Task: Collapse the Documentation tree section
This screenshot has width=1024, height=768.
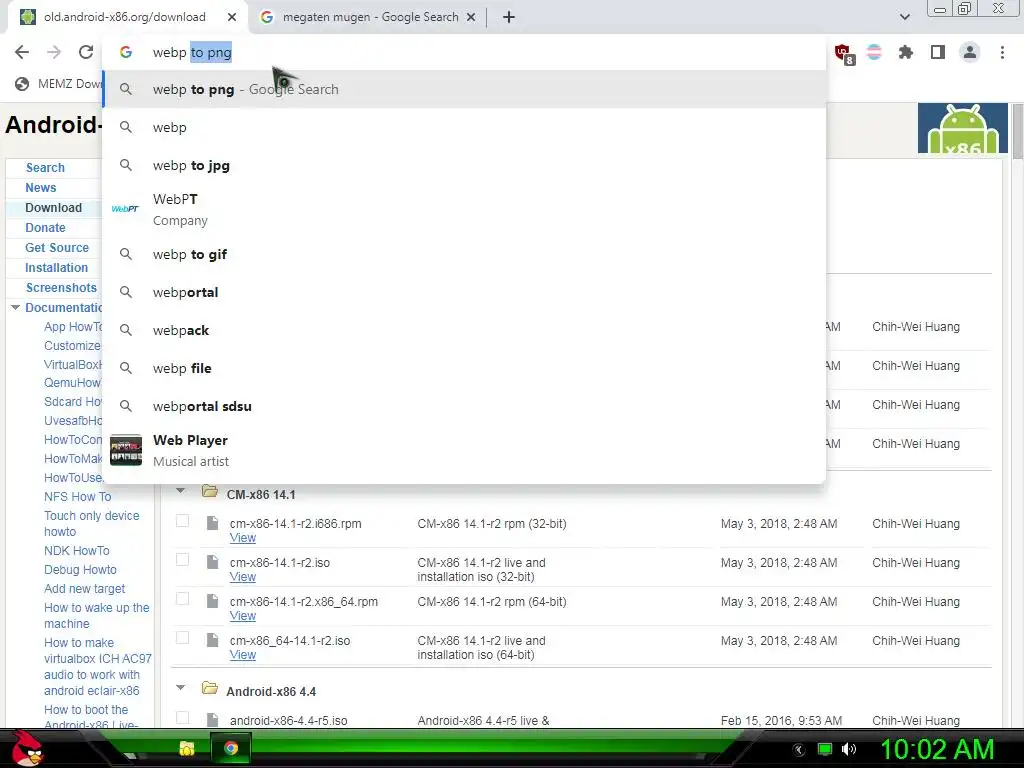Action: coord(15,307)
